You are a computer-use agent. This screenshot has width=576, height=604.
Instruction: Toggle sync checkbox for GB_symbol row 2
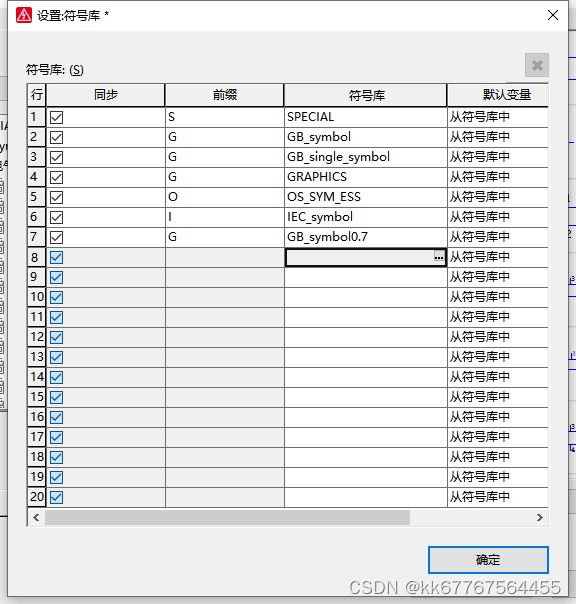click(57, 137)
